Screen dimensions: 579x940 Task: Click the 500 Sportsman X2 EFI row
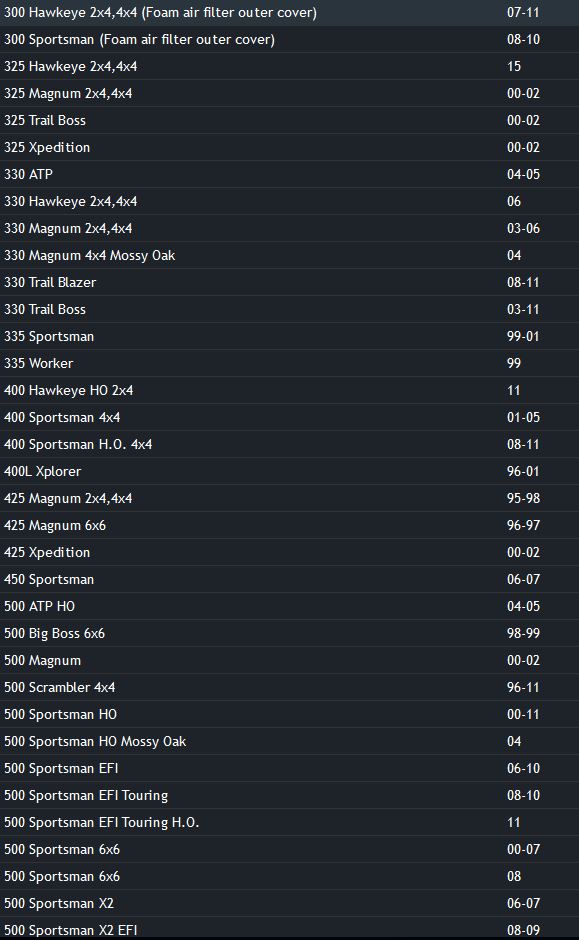click(x=290, y=929)
